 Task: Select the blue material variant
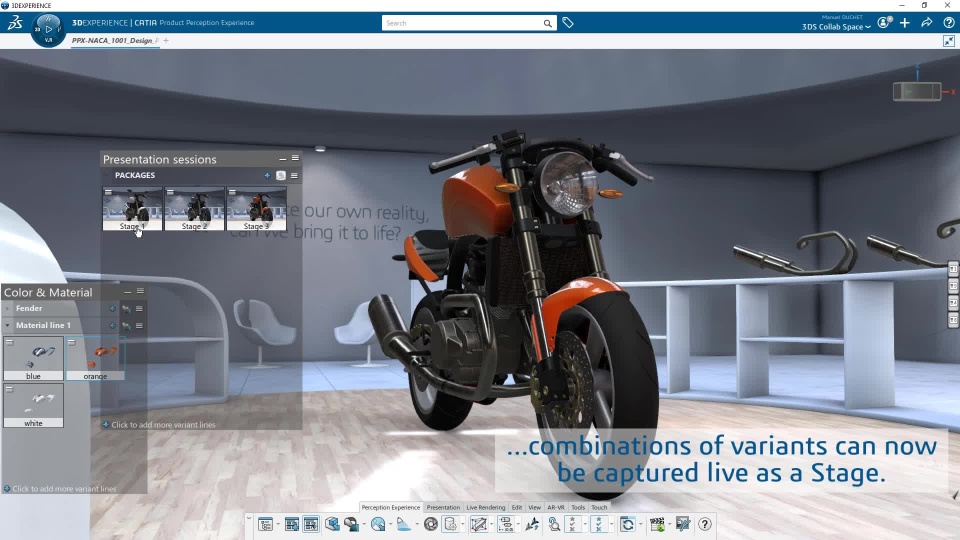coord(34,359)
